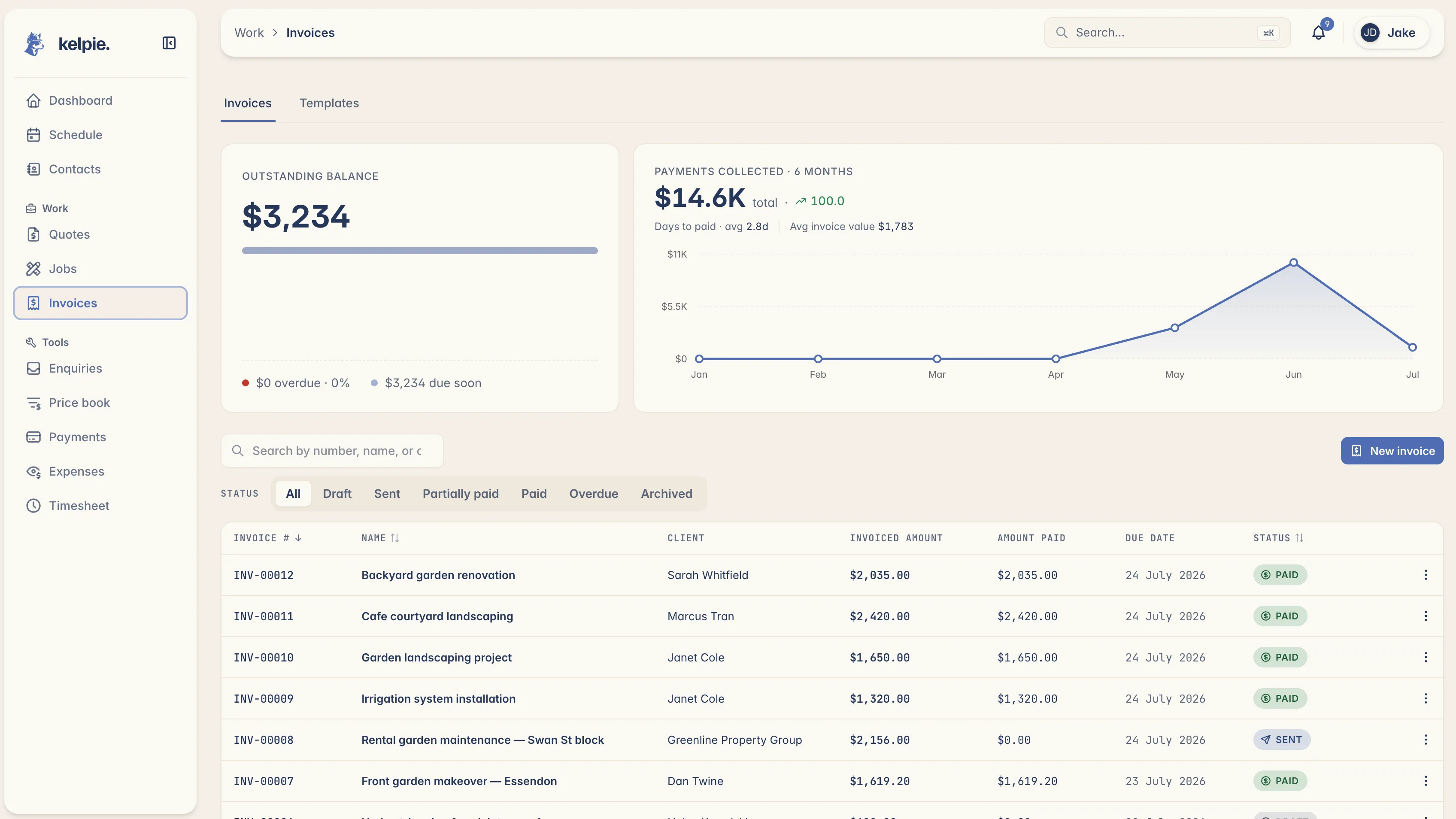The height and width of the screenshot is (819, 1456).
Task: Click the magnifier icon in global search
Action: (x=1062, y=33)
